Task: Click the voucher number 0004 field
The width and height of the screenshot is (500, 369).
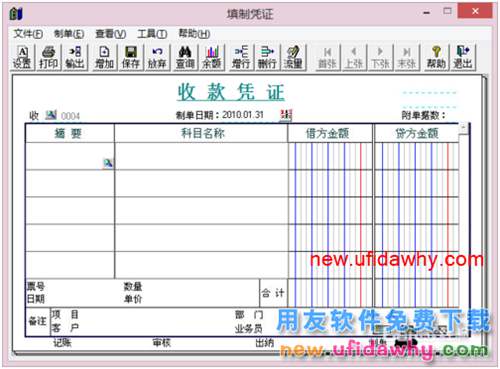Action: point(71,116)
